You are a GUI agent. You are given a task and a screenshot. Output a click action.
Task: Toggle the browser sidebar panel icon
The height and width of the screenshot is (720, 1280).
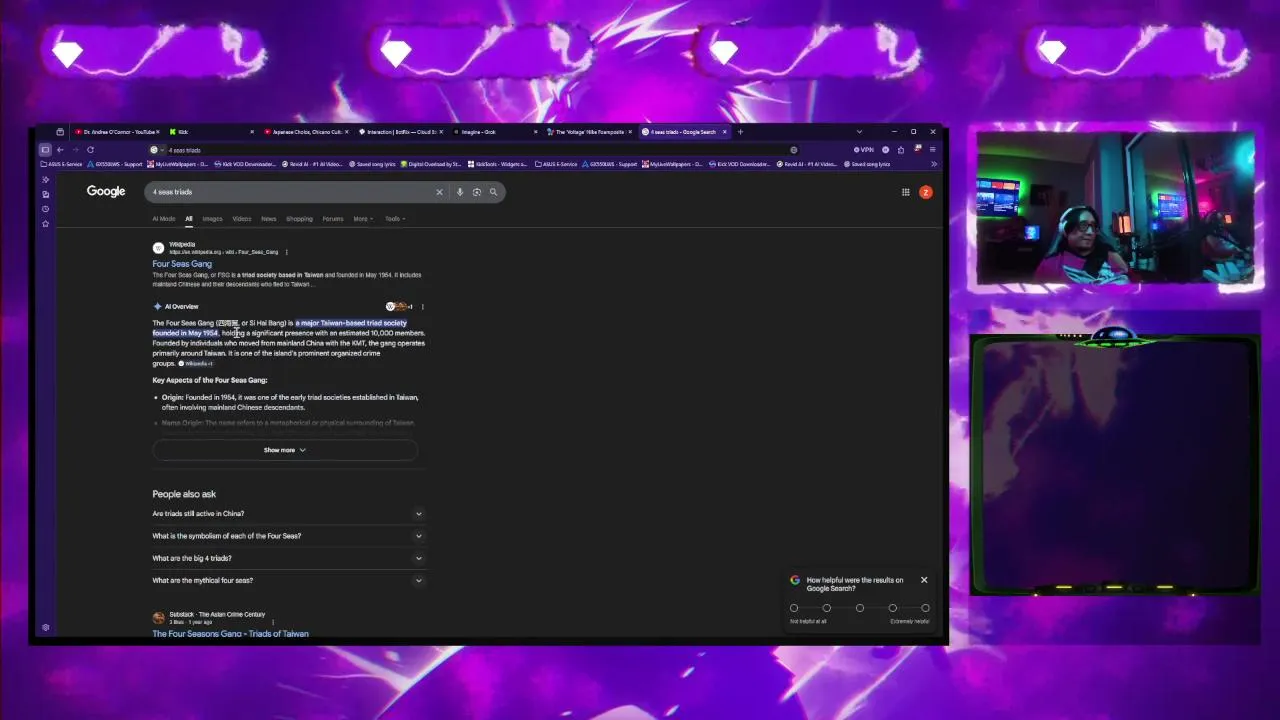45,150
